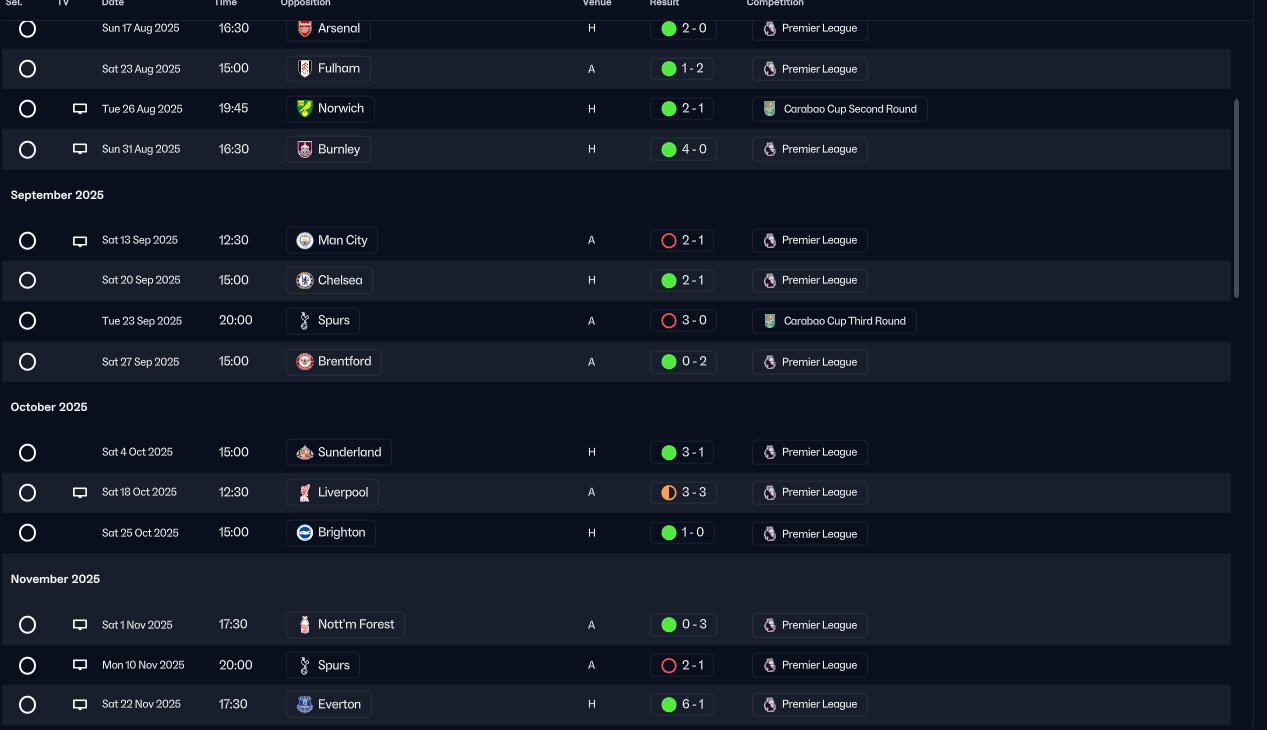Select the Sunderland match row circle
This screenshot has height=730, width=1267.
[28, 453]
